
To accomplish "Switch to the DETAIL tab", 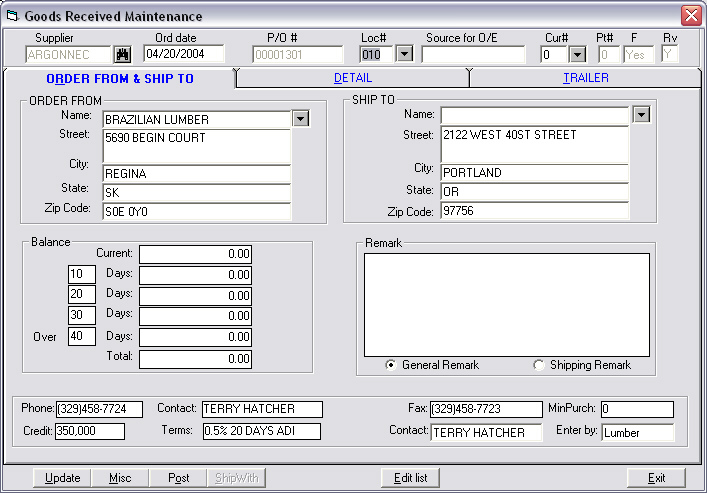I will tap(353, 78).
